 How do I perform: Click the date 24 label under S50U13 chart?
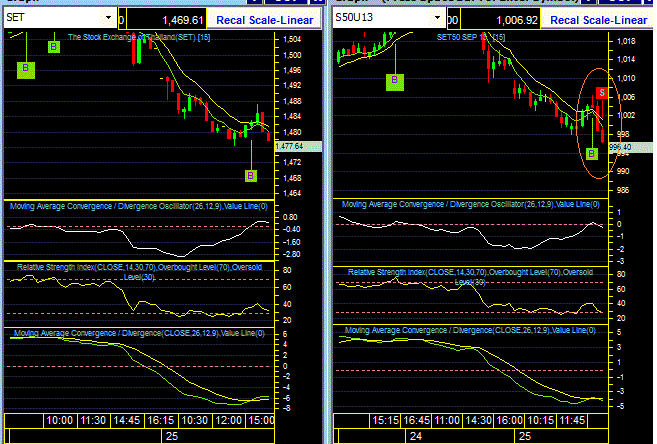(x=416, y=436)
